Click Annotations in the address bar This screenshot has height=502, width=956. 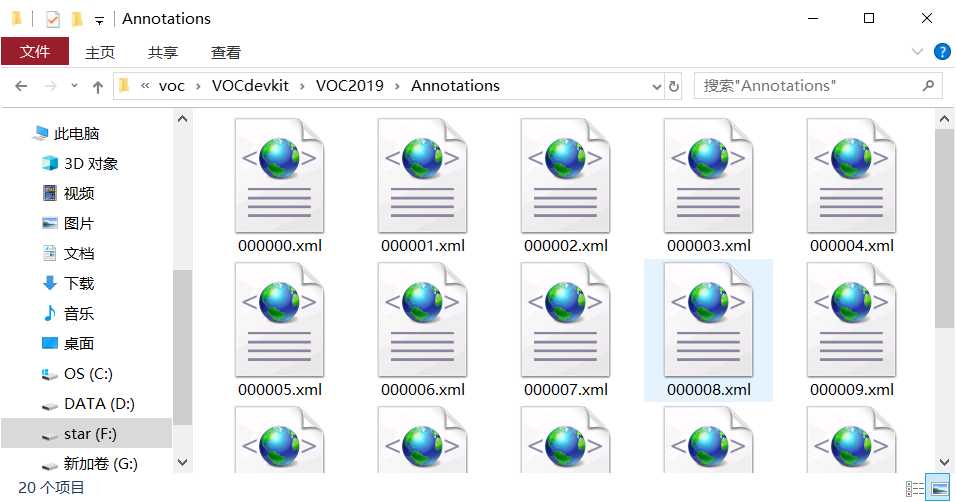pyautogui.click(x=455, y=86)
